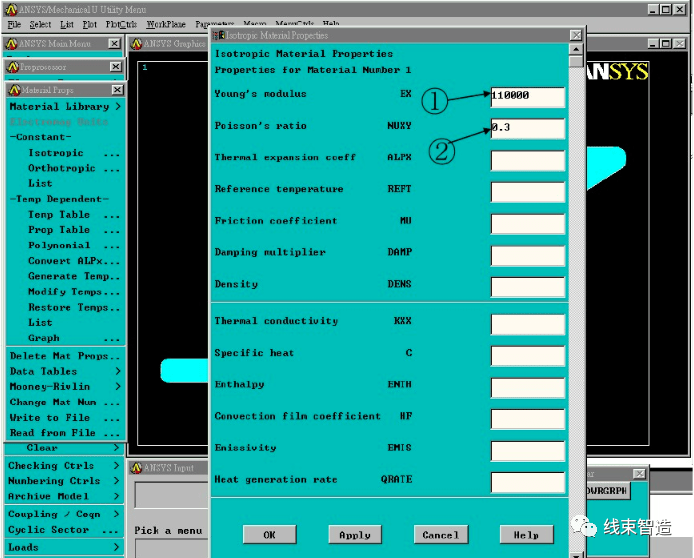
Task: Expand the Mooney-Rivlin submenu
Action: click(65, 387)
